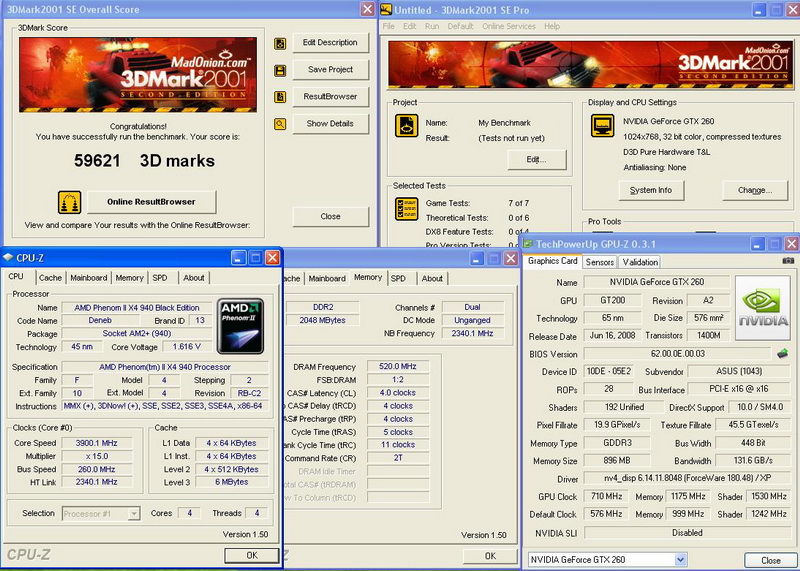This screenshot has height=571, width=800.
Task: Click the Online ResultBrowser trees icon
Action: 69,202
